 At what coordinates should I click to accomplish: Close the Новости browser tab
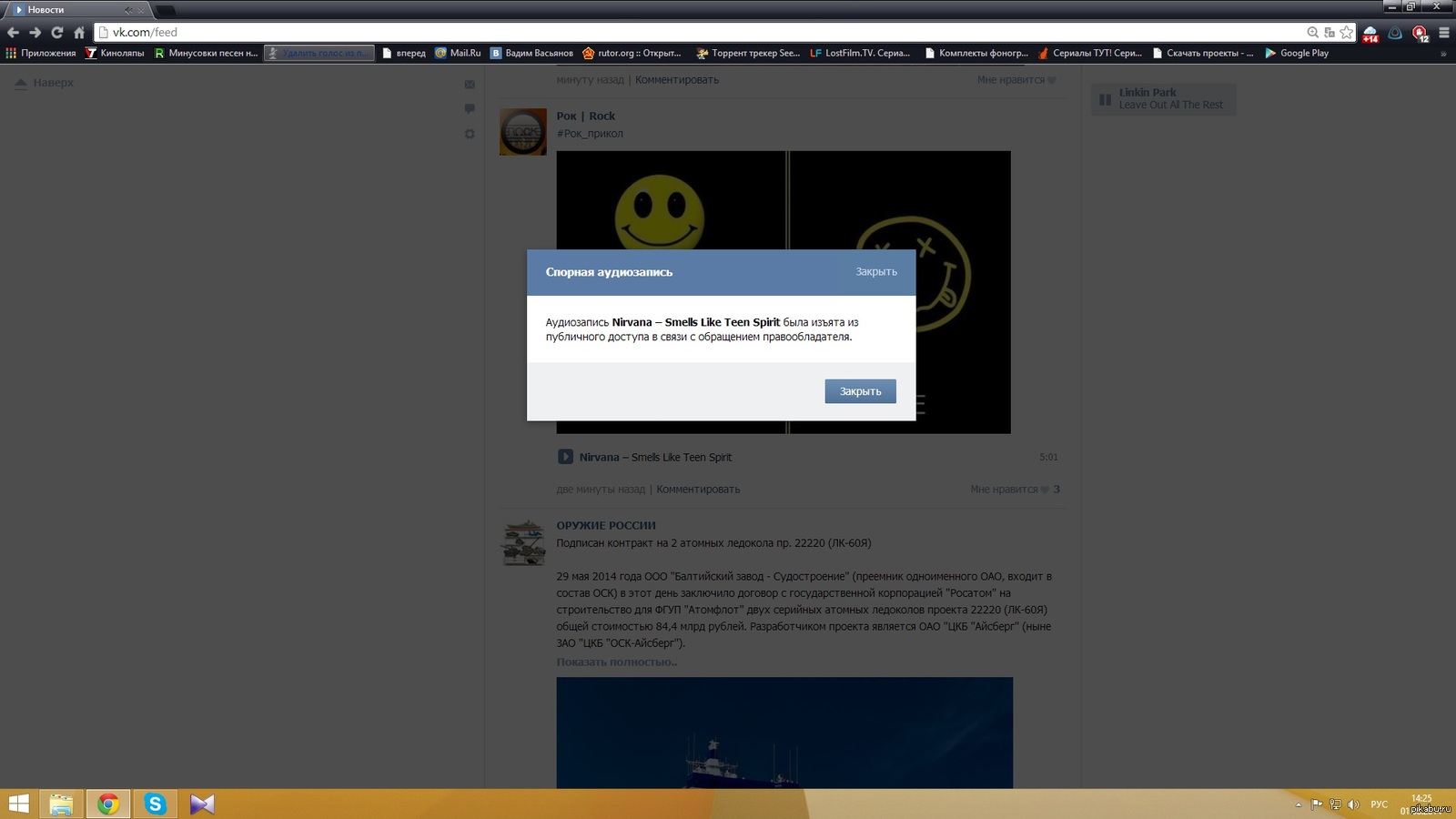[141, 10]
